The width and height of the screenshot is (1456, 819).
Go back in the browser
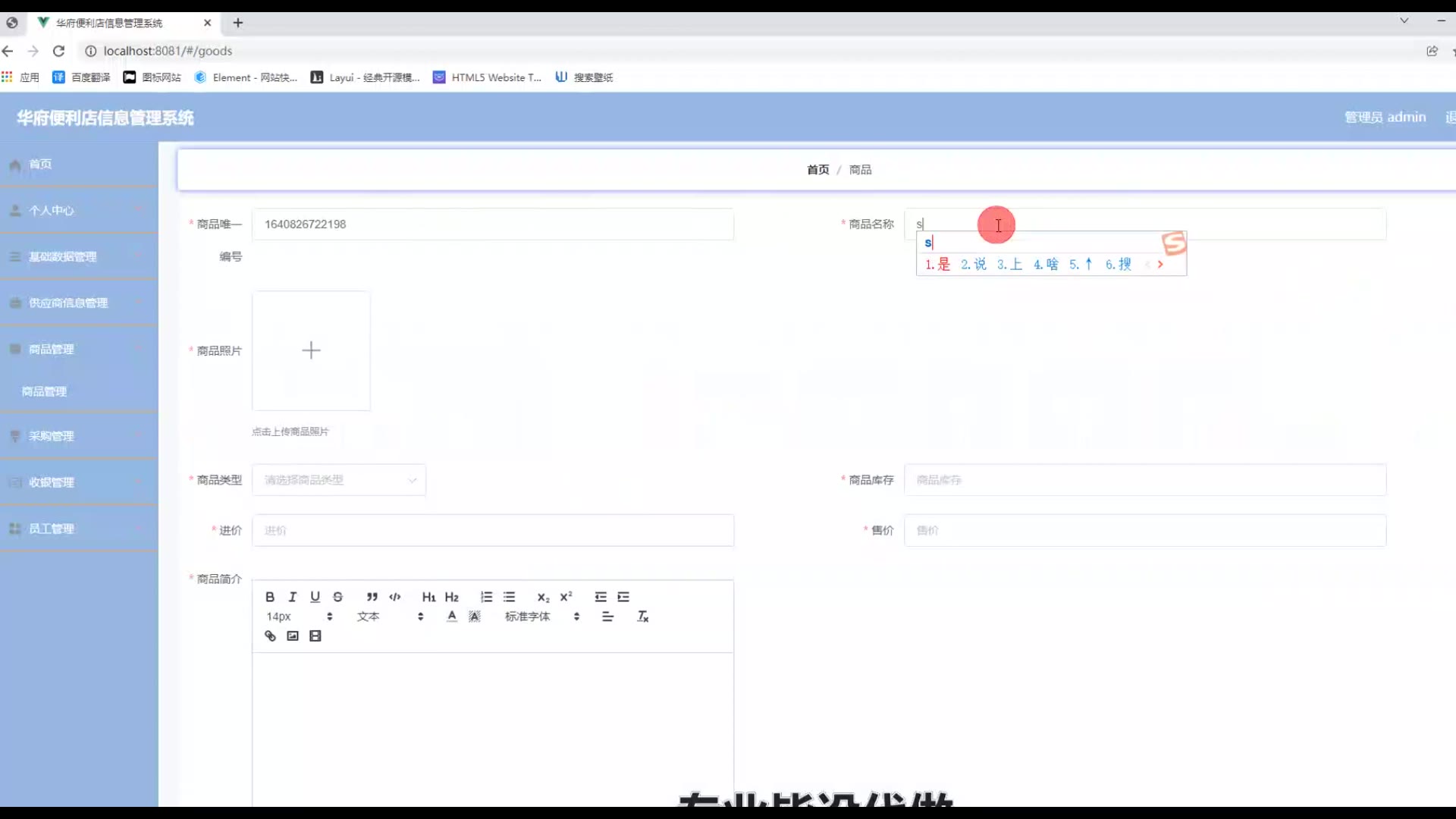8,51
